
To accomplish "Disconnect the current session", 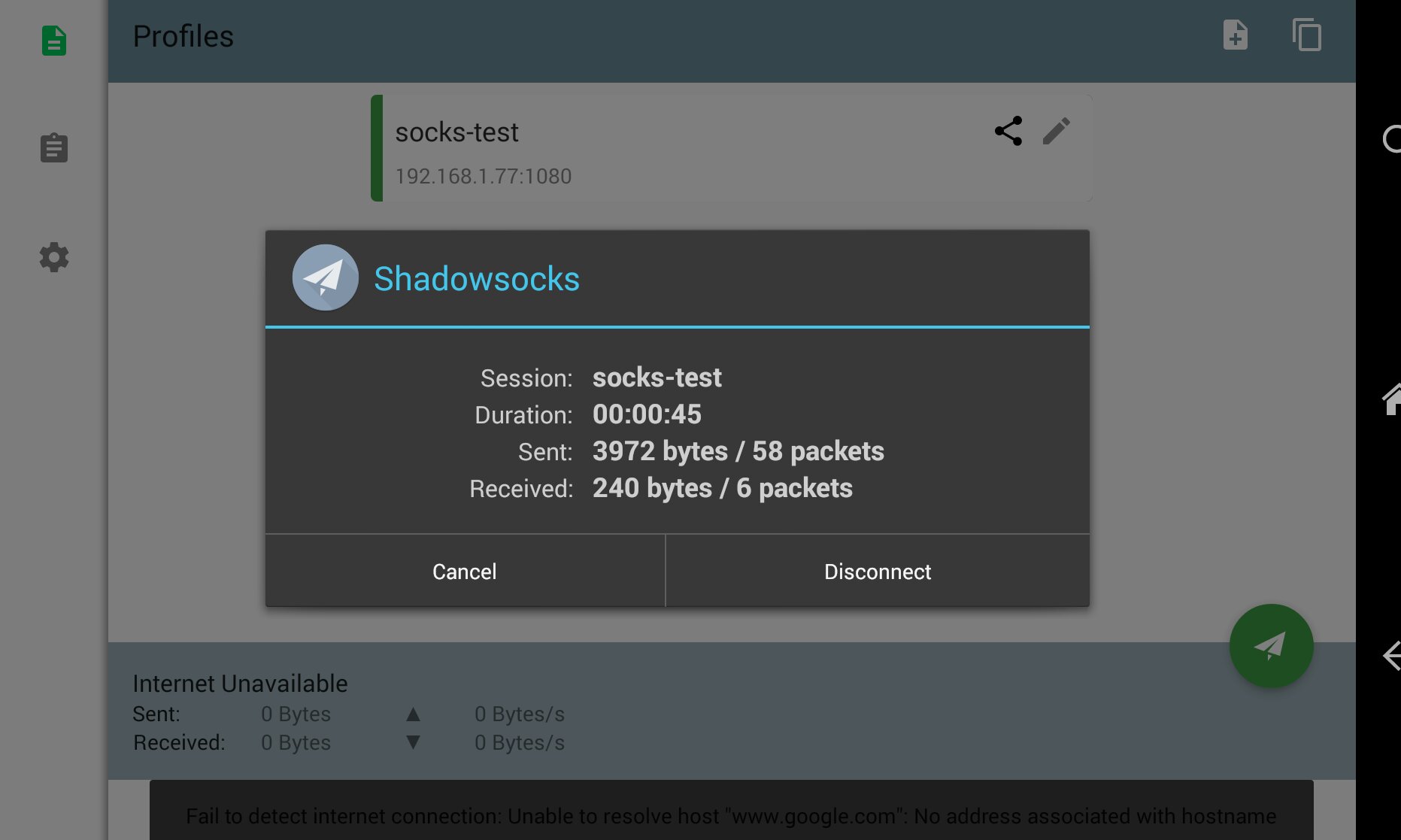I will tap(877, 571).
